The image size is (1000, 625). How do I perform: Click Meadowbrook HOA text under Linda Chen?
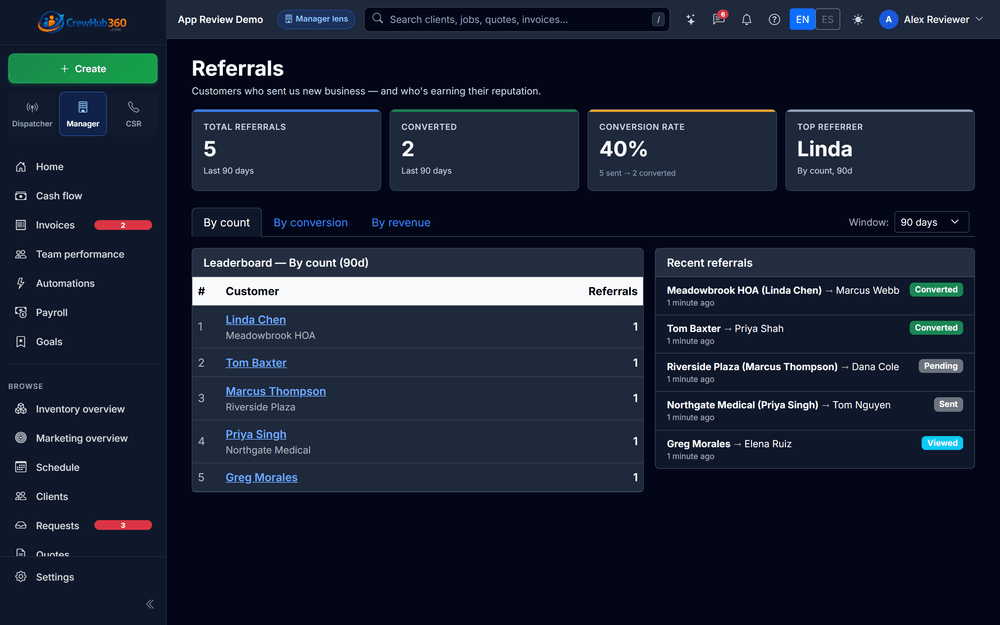[x=270, y=335]
